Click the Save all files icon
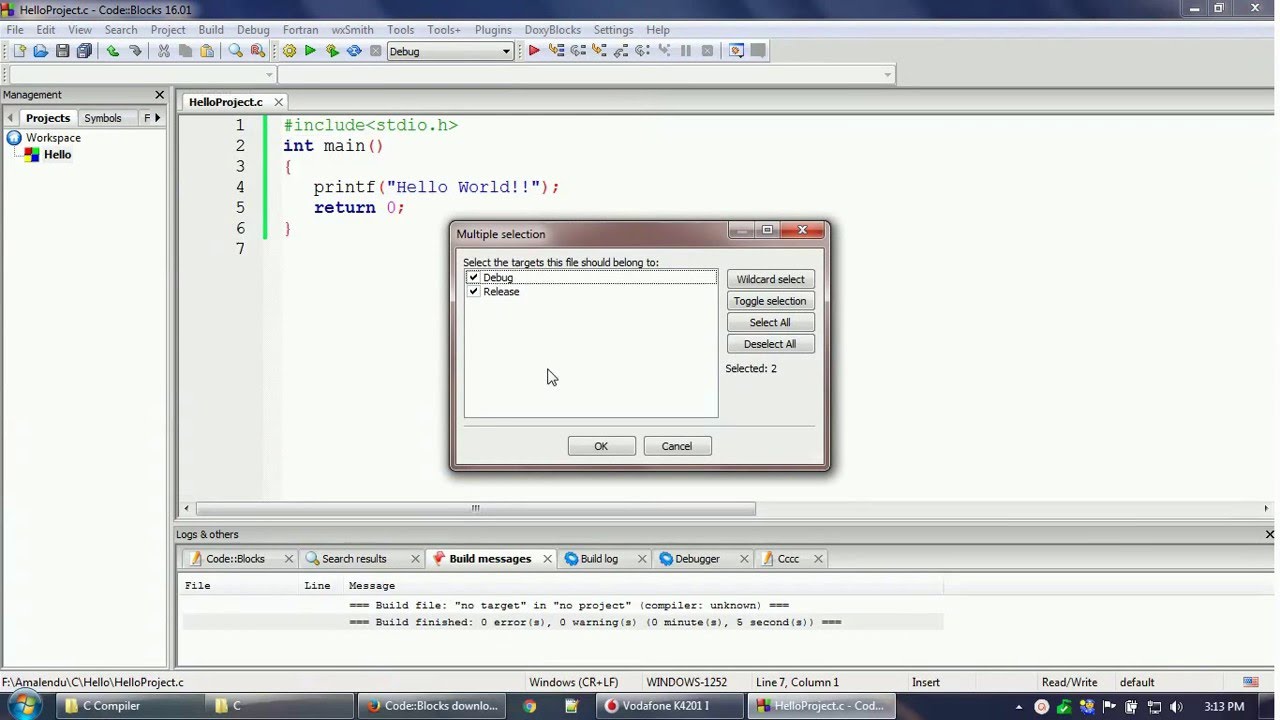This screenshot has height=720, width=1280. [x=85, y=51]
